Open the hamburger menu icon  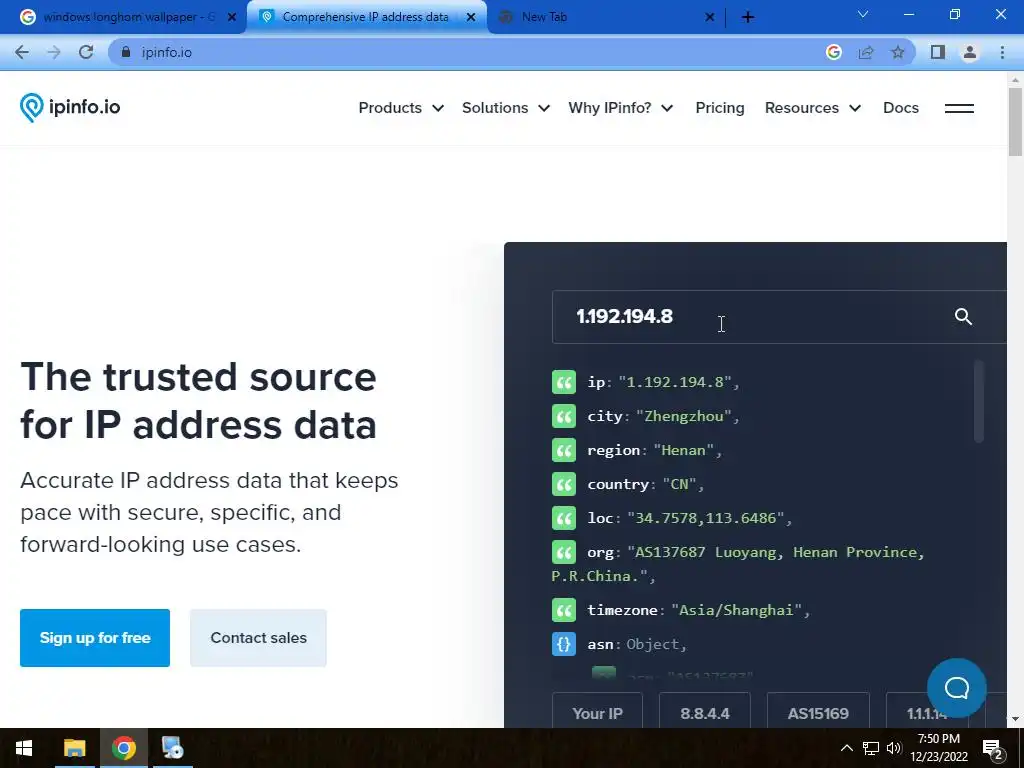click(959, 108)
